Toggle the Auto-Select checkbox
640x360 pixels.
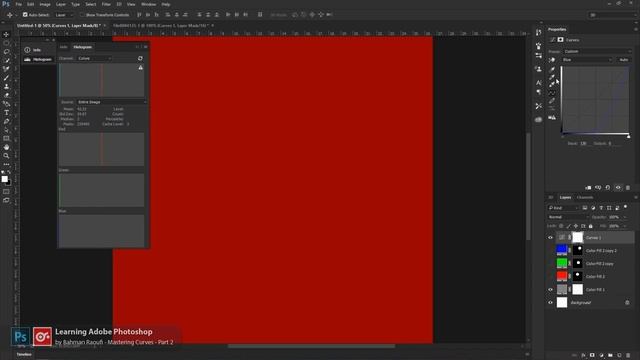point(25,15)
